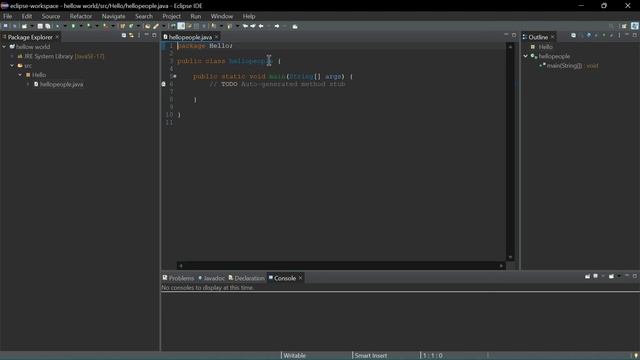
Task: Switch to the Javadoc tab
Action: pyautogui.click(x=212, y=278)
